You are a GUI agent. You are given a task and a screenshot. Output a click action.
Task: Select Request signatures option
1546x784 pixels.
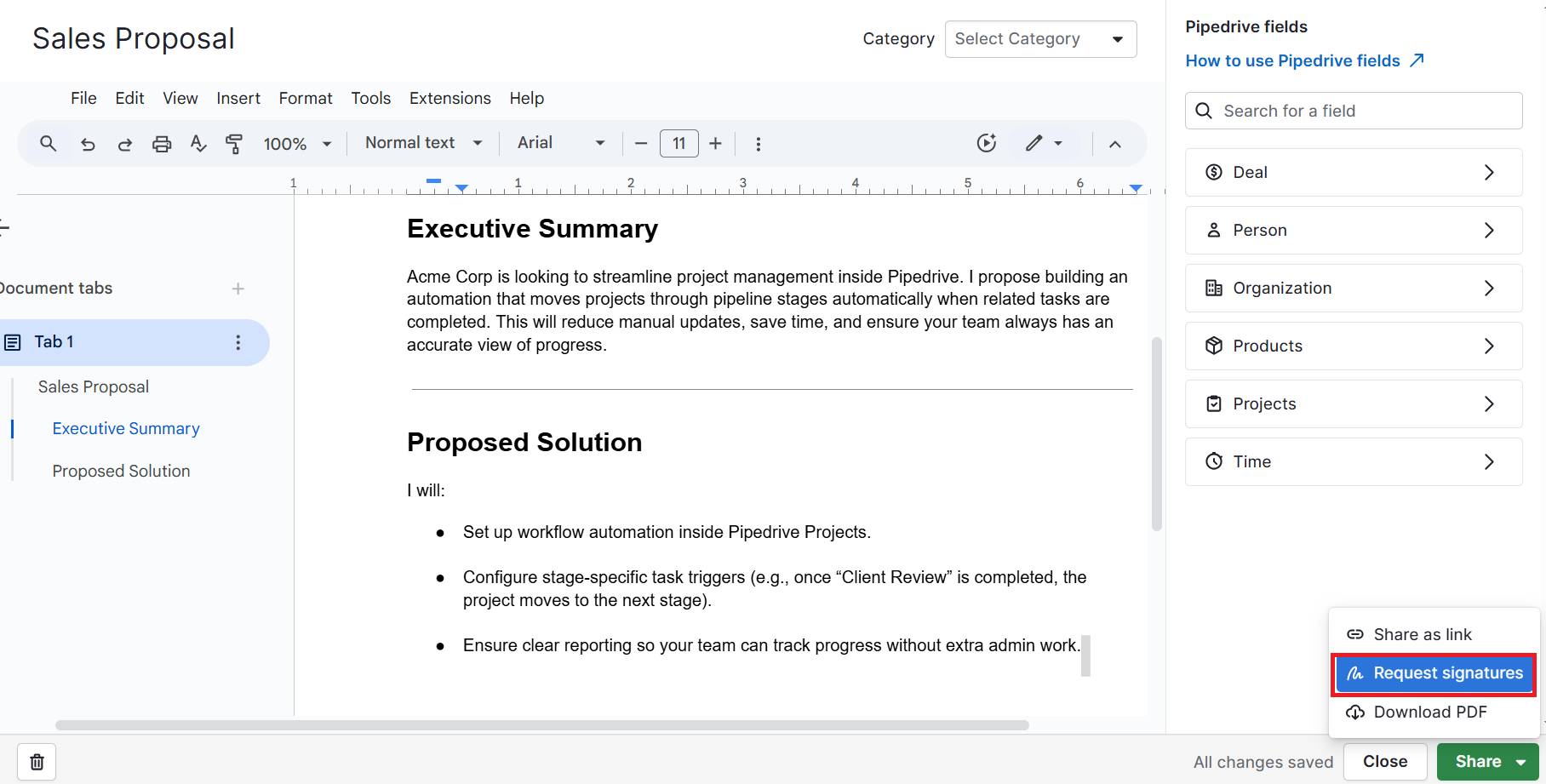[x=1434, y=673]
